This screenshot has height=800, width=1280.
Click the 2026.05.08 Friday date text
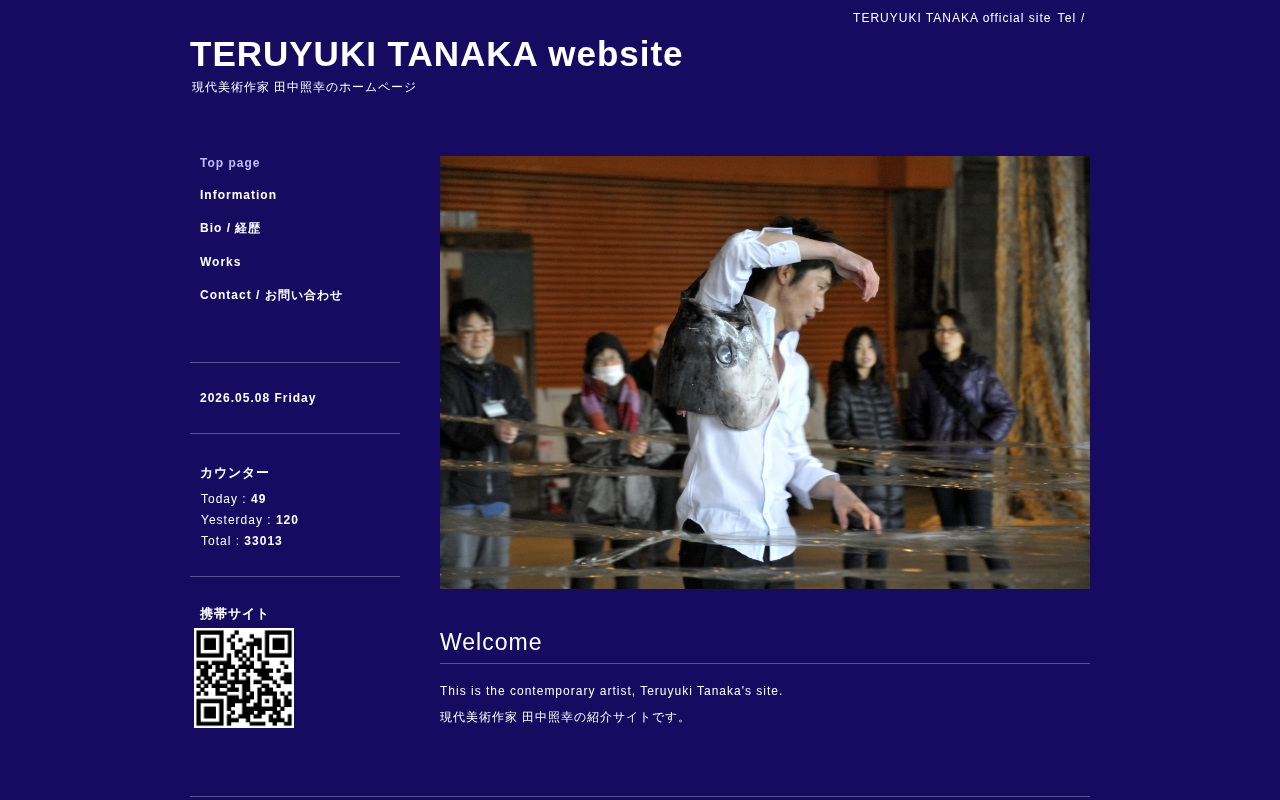[258, 398]
